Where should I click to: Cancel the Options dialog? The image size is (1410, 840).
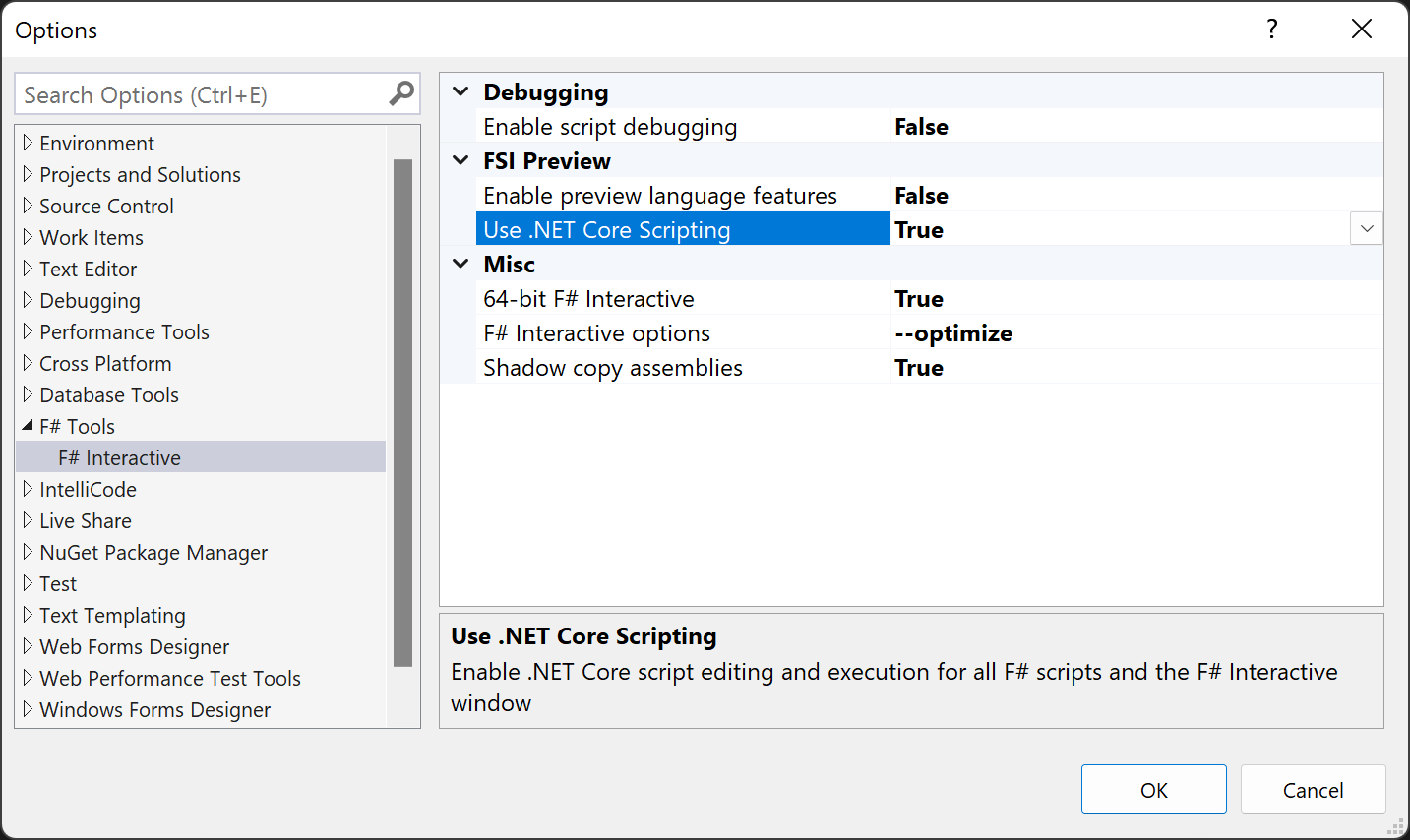[x=1313, y=789]
